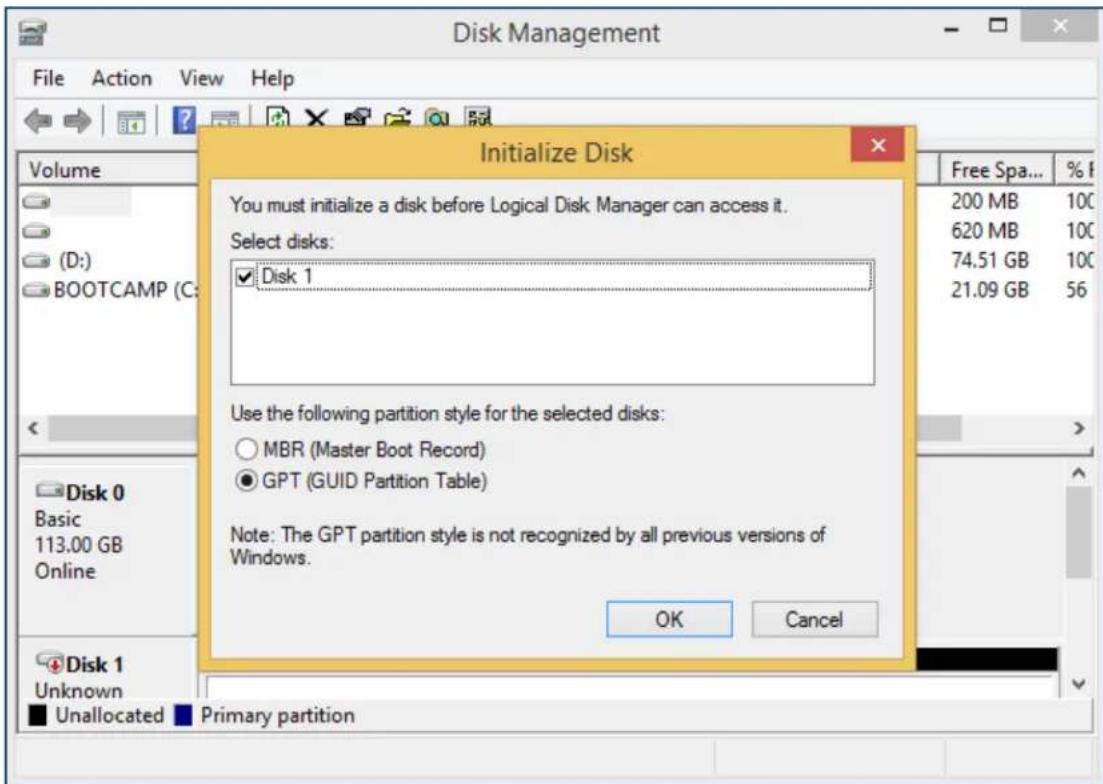Click the Disk 0 label
The height and width of the screenshot is (784, 1103).
(x=95, y=493)
